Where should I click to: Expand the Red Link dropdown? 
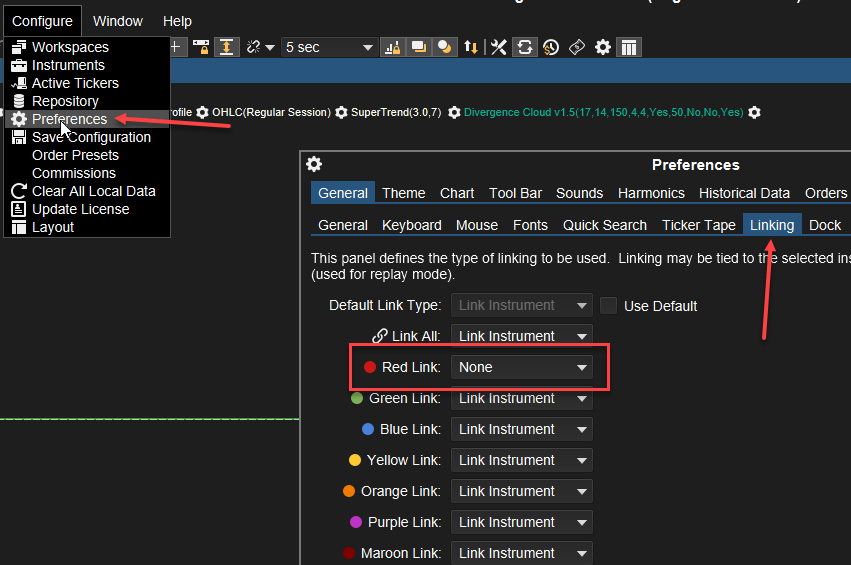pyautogui.click(x=521, y=367)
